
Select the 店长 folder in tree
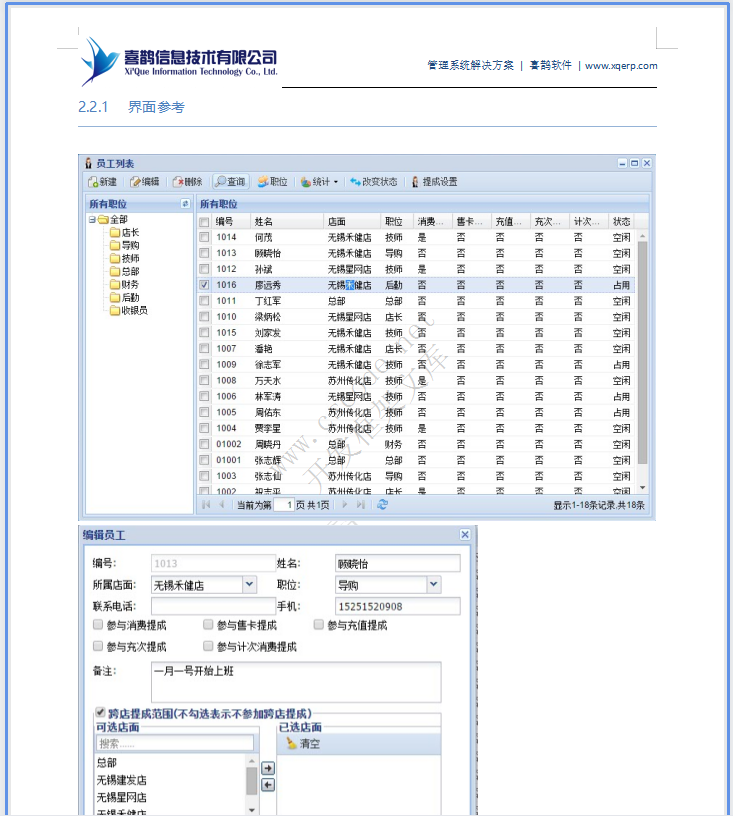125,233
